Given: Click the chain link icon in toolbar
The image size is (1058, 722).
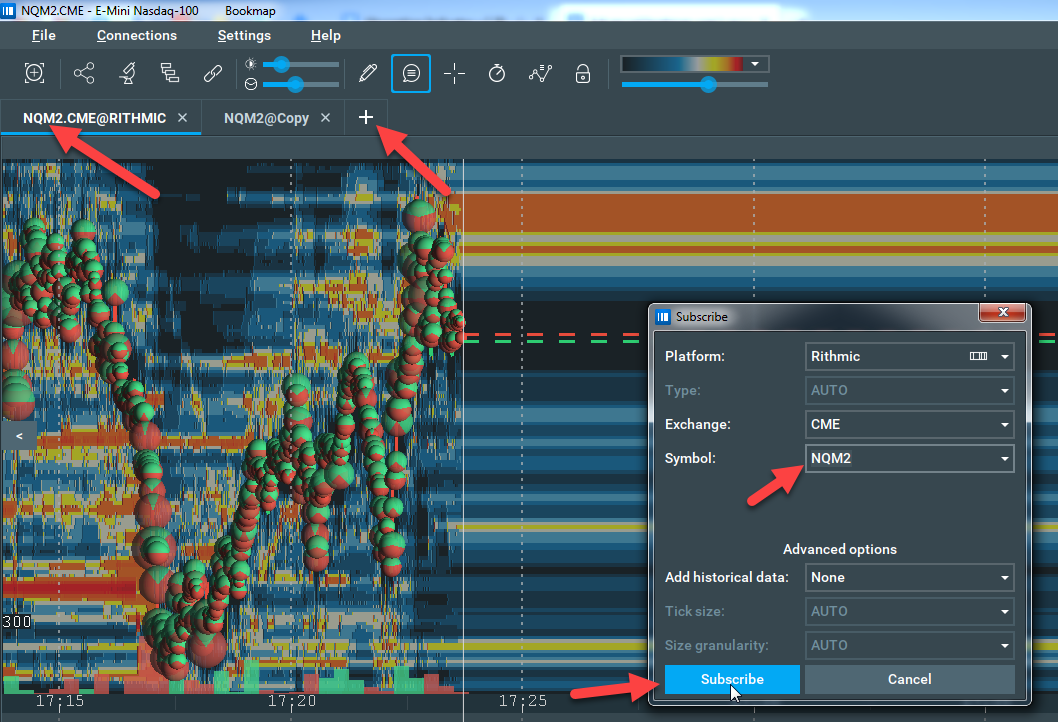Looking at the screenshot, I should (213, 73).
